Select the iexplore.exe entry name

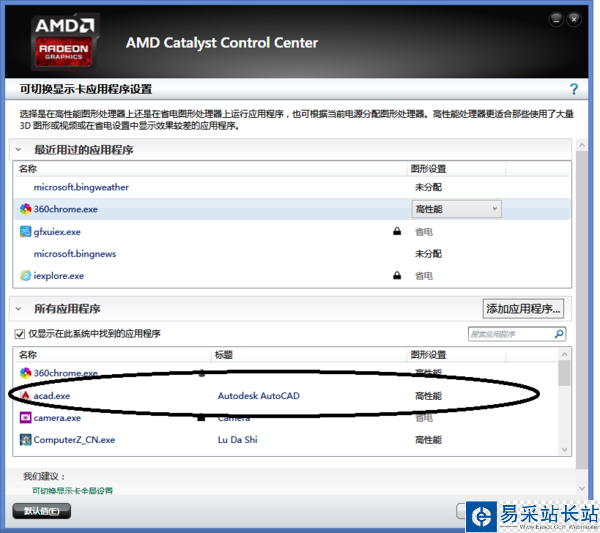point(59,276)
